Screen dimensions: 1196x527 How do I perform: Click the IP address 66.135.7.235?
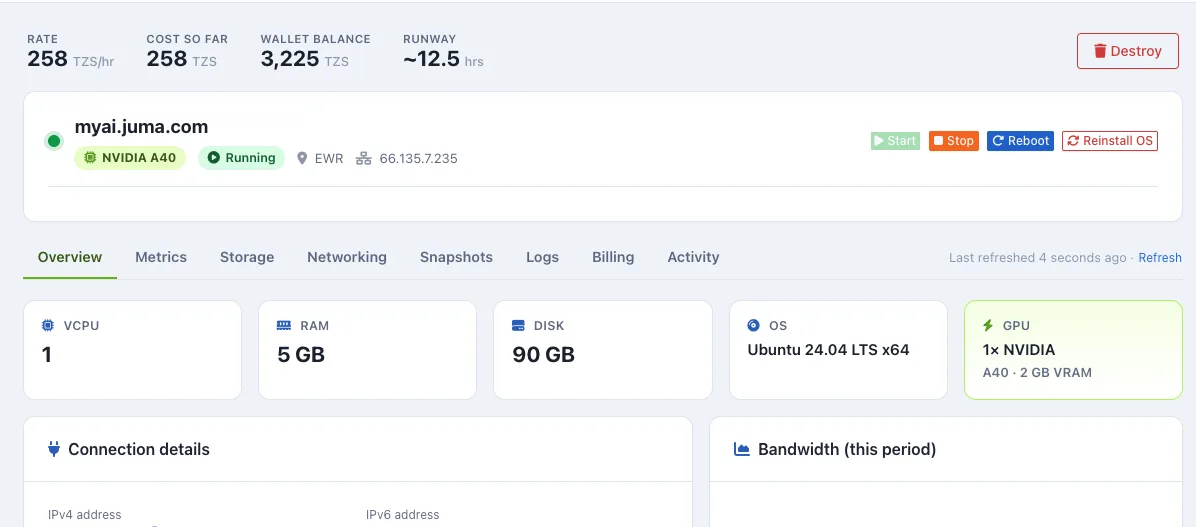click(419, 159)
